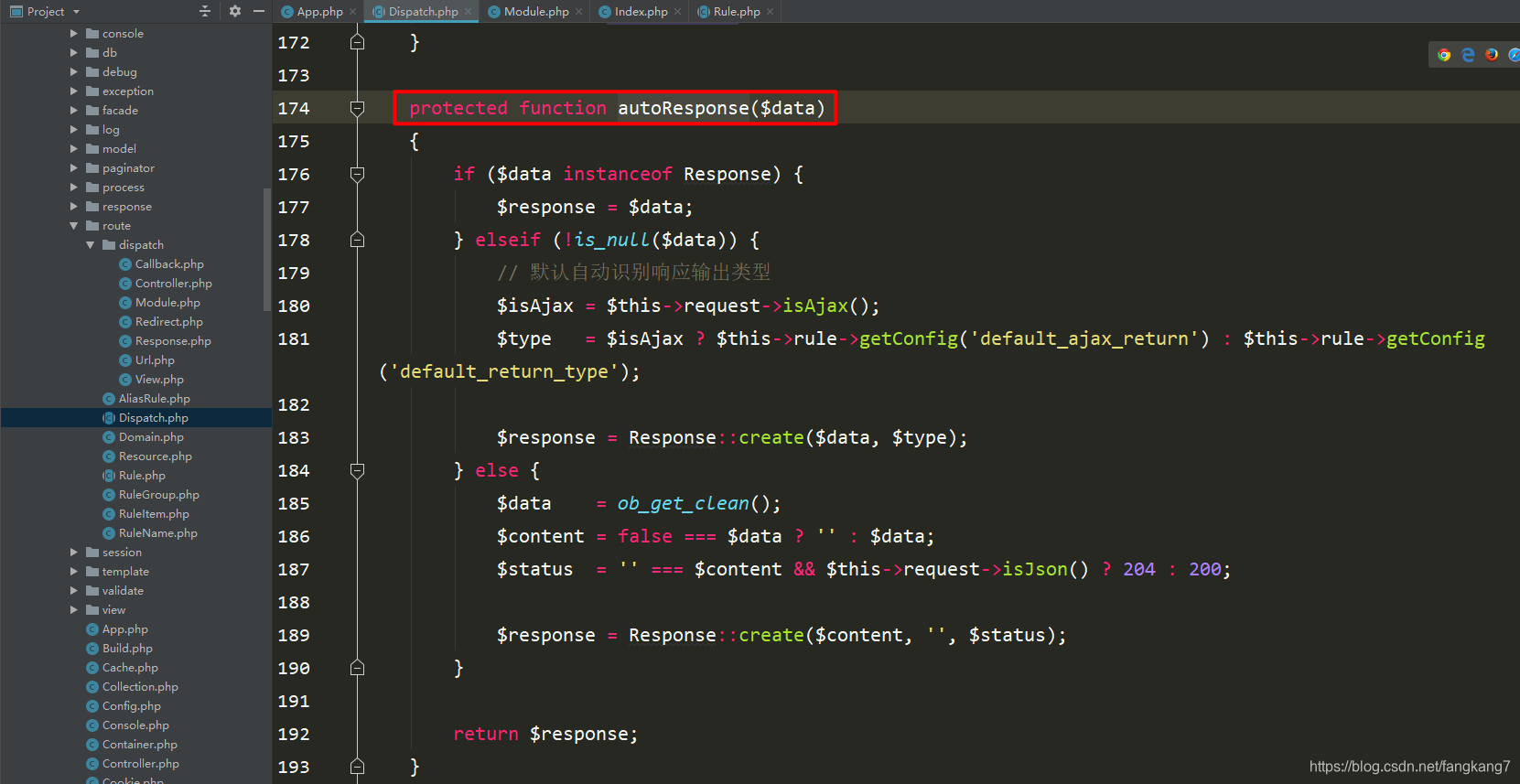Screen dimensions: 1520x784
Task: Close the Dispatch.php tab
Action: [x=468, y=12]
